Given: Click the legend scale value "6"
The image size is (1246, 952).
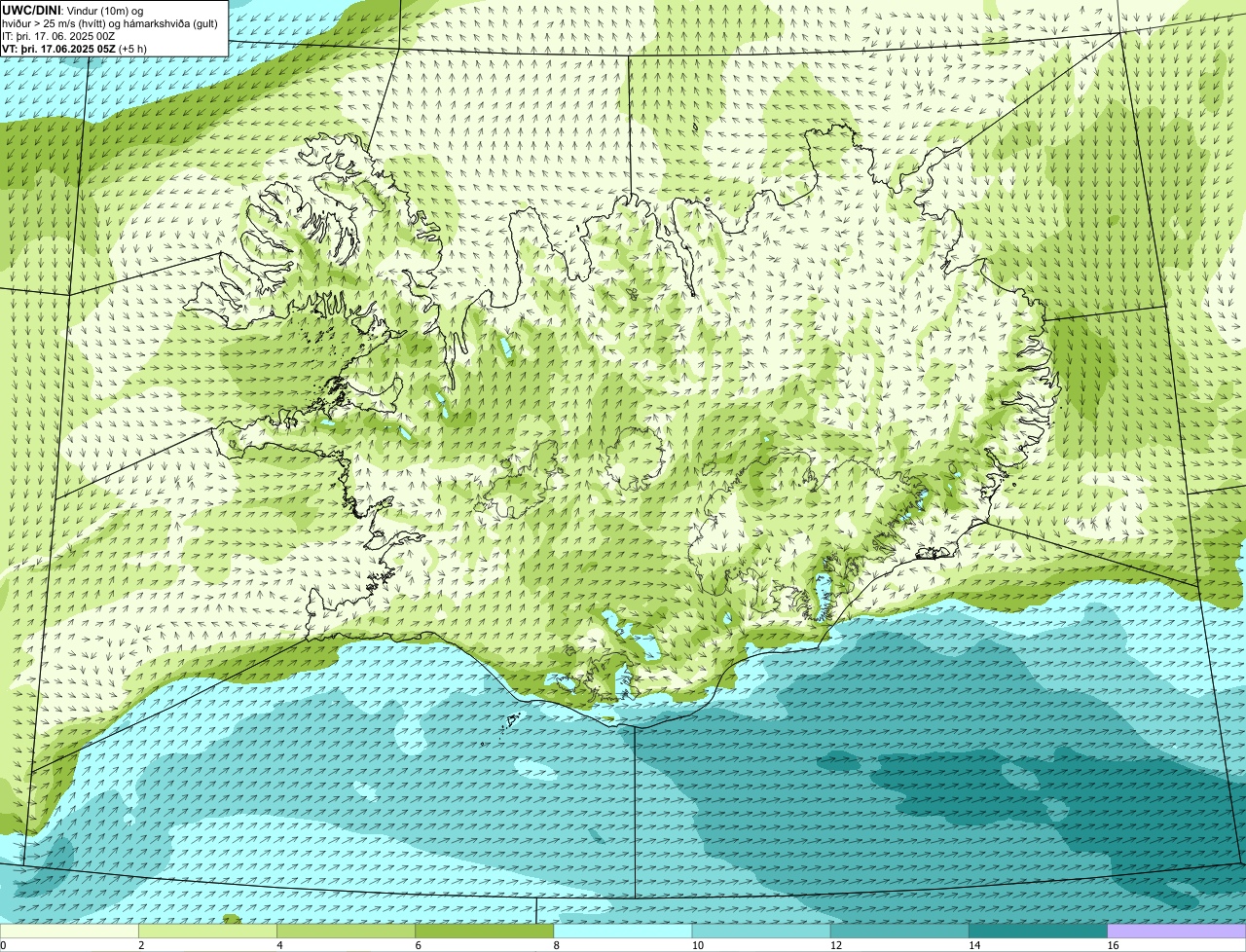Looking at the screenshot, I should coord(419,945).
